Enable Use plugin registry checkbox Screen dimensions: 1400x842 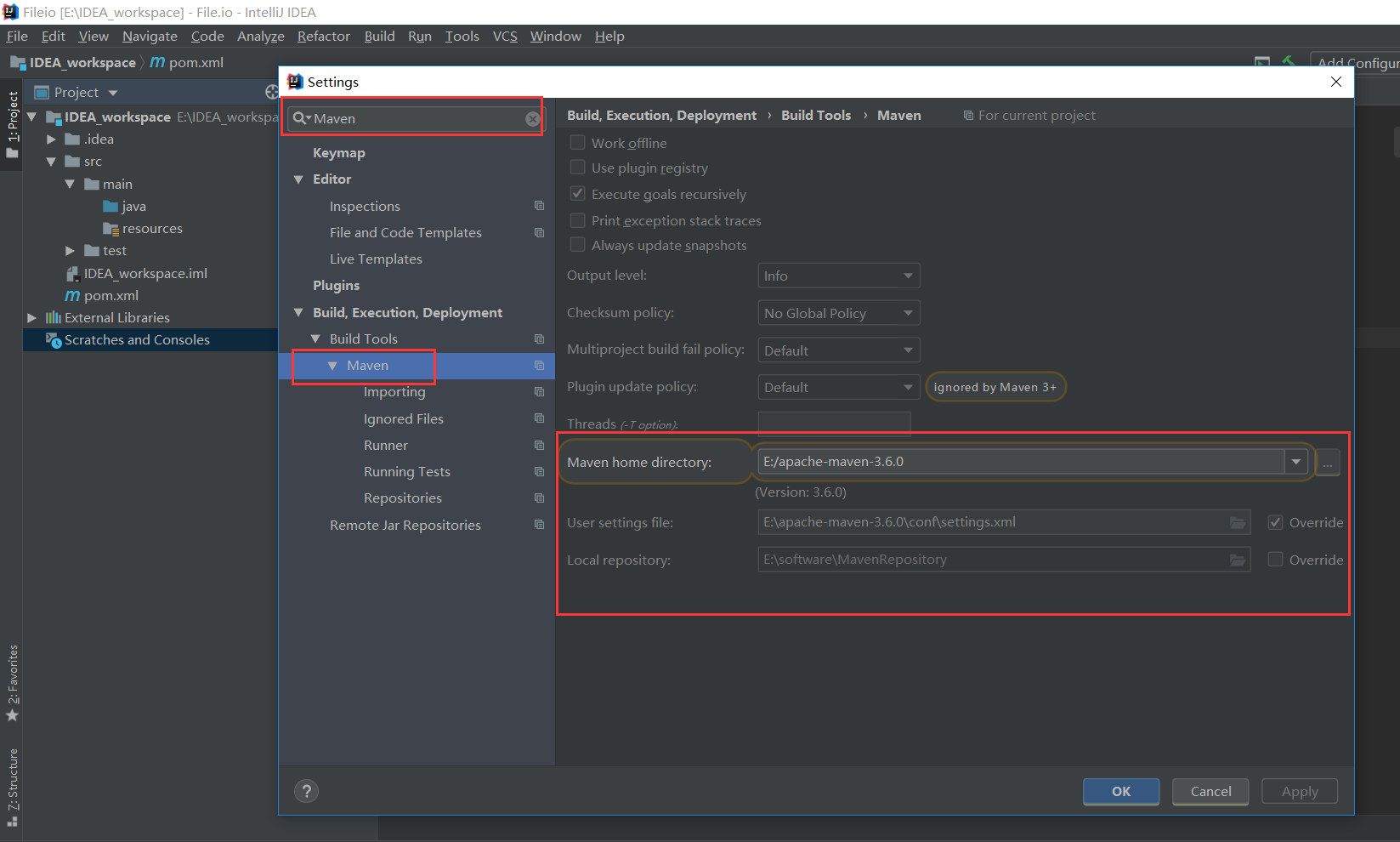pyautogui.click(x=577, y=167)
